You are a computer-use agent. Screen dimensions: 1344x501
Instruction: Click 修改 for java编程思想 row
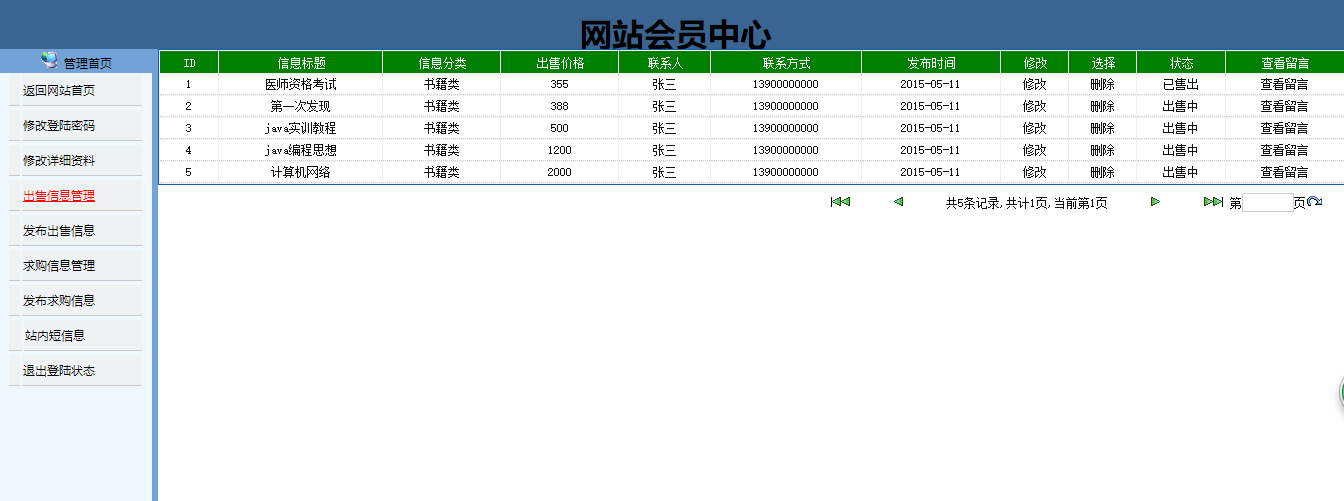(1034, 150)
